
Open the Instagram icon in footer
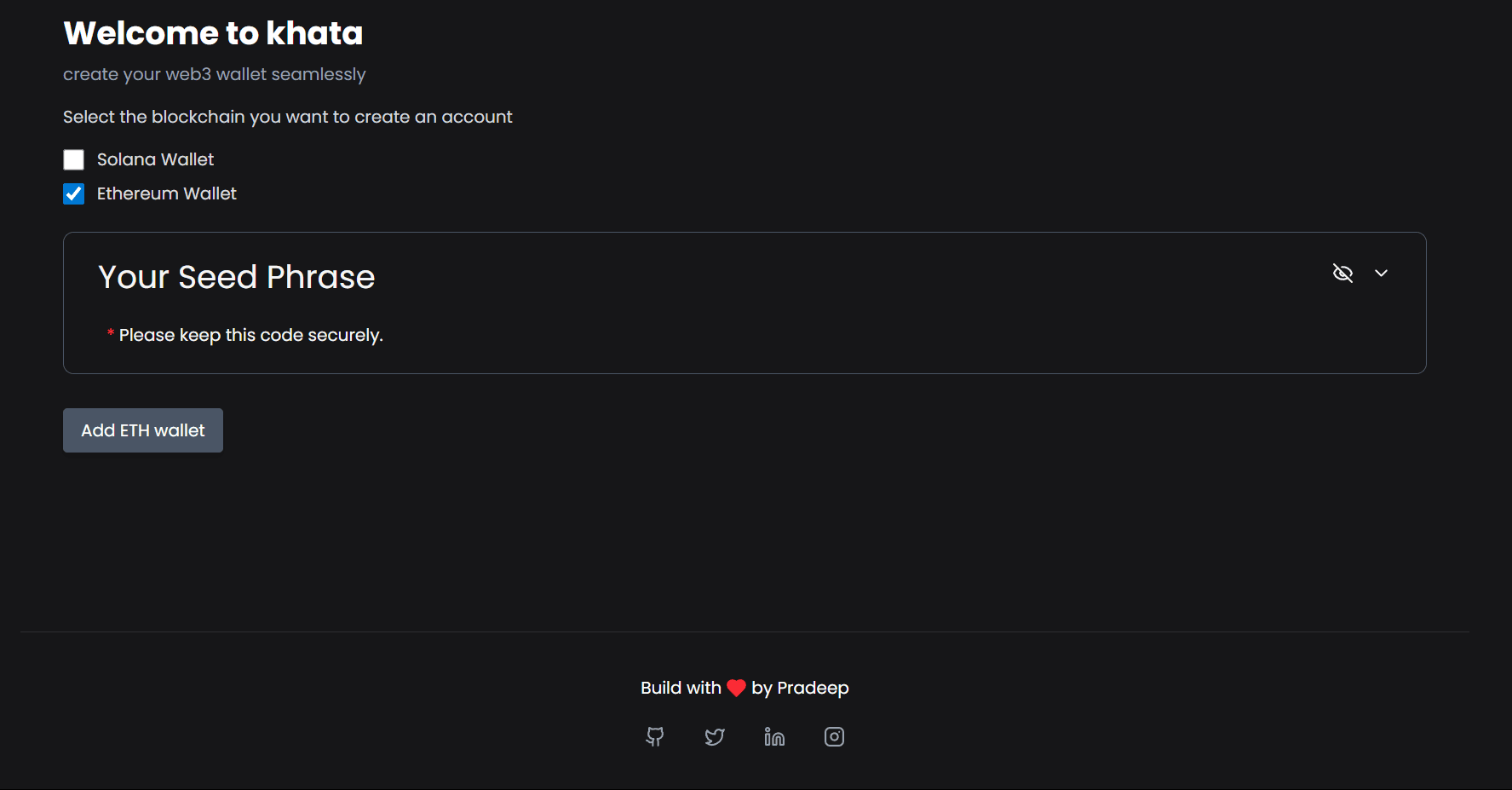pos(834,736)
